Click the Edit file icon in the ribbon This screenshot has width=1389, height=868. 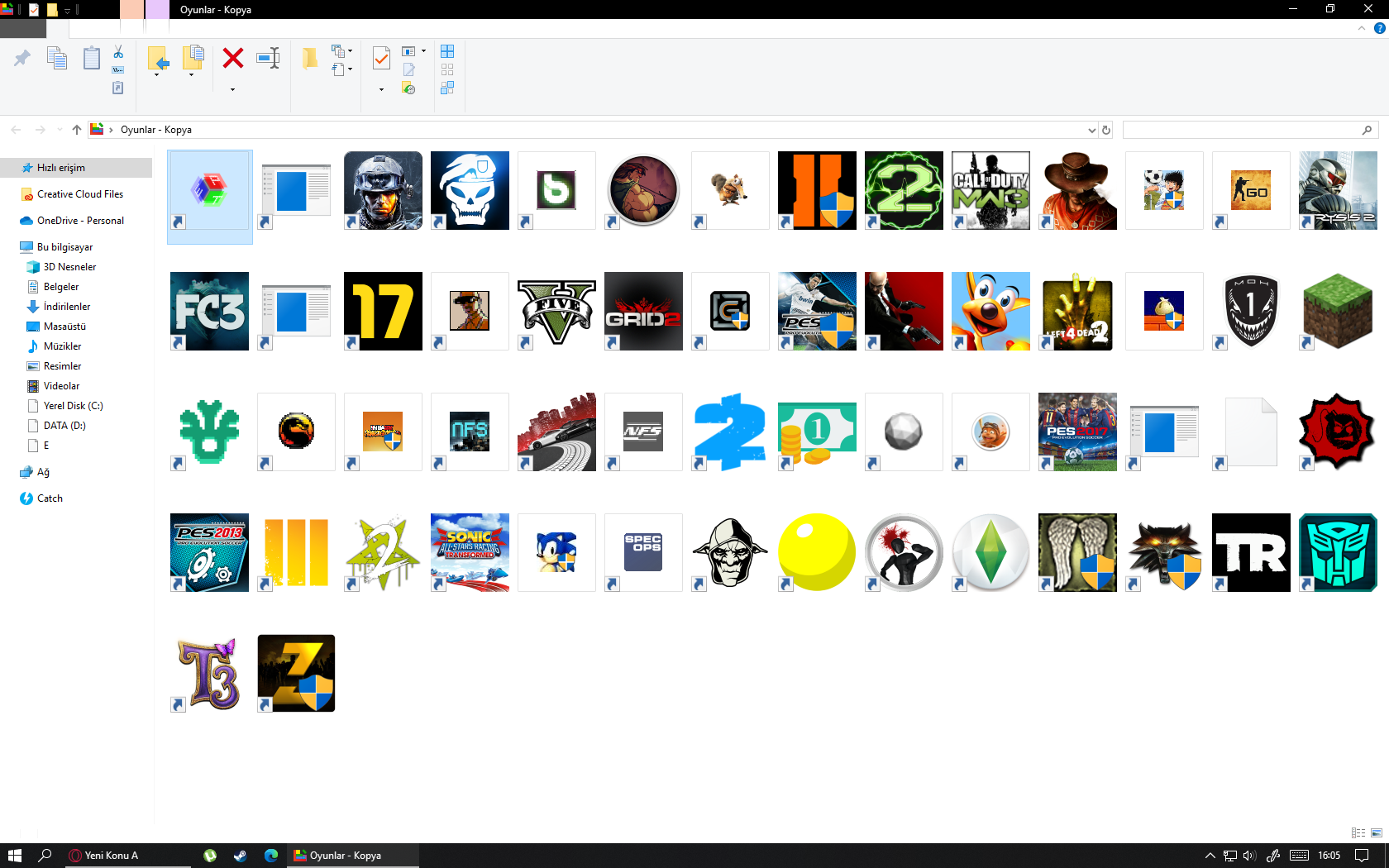point(408,70)
